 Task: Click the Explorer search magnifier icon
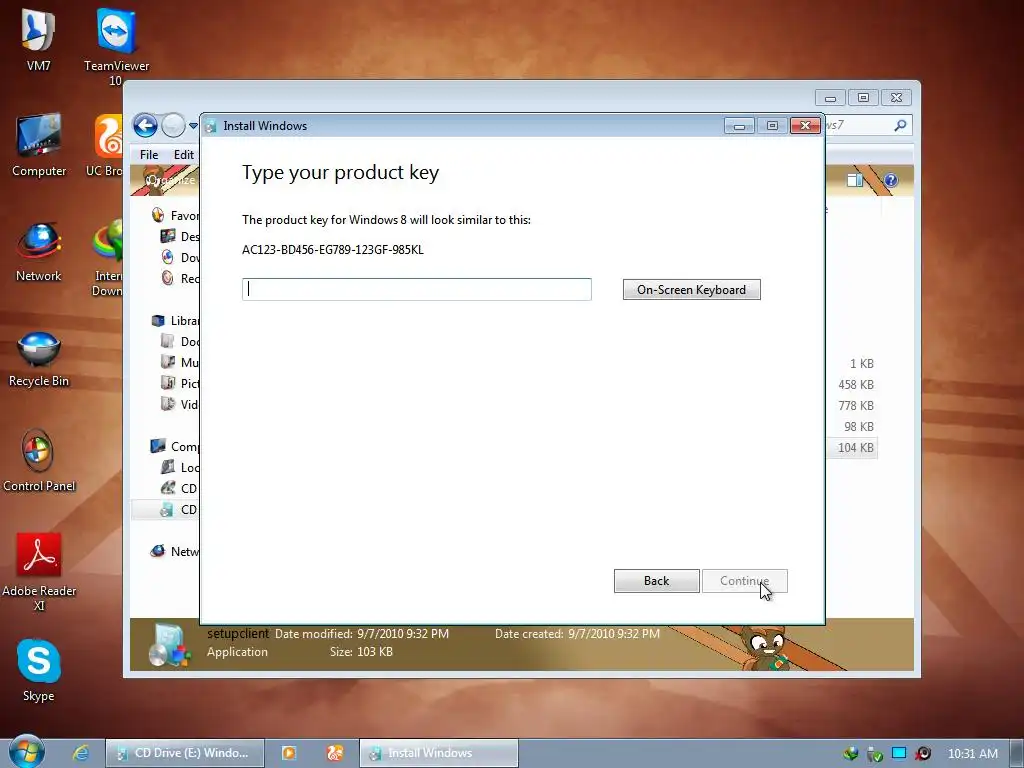point(900,125)
